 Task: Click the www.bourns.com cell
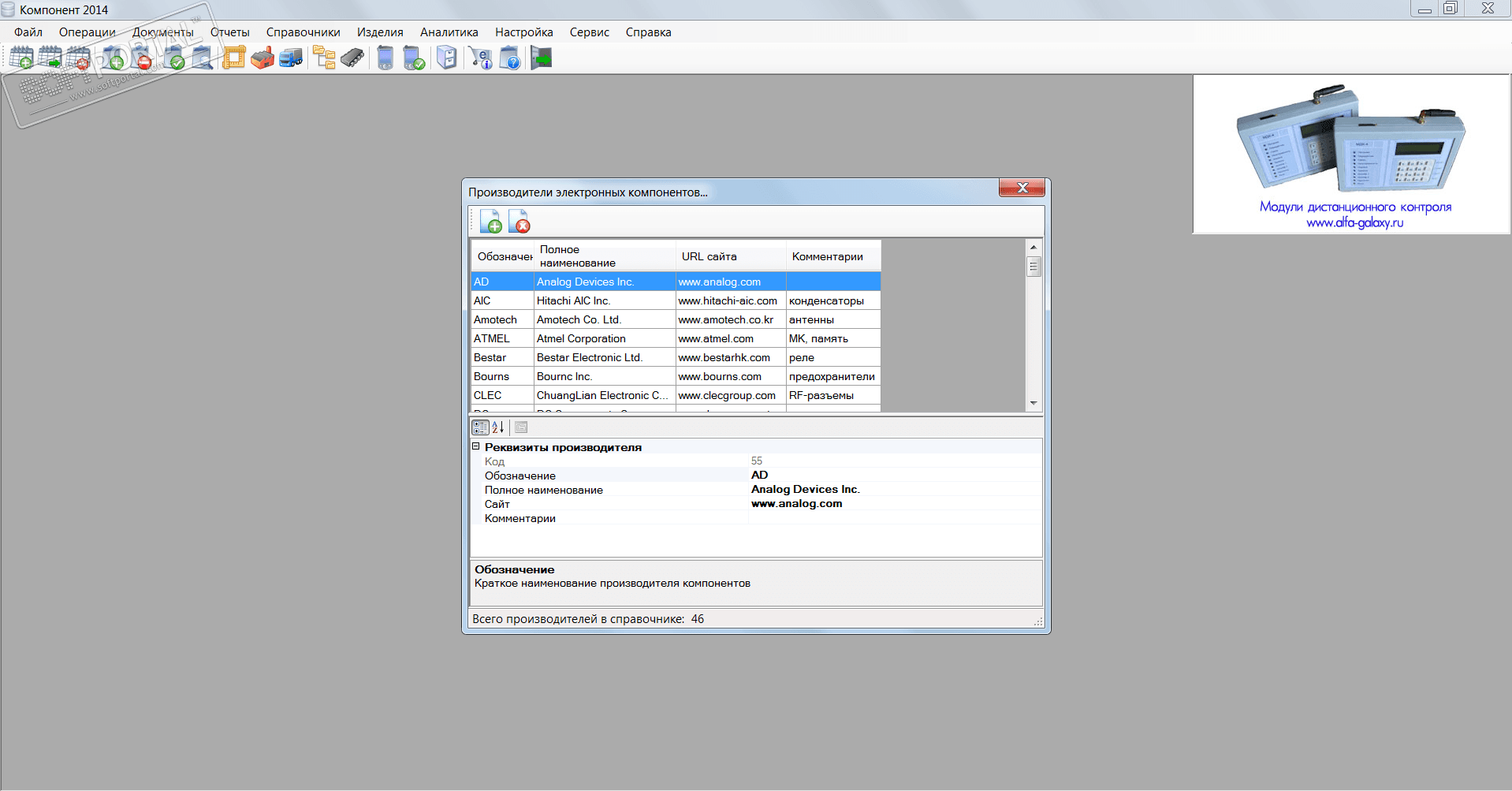point(731,376)
